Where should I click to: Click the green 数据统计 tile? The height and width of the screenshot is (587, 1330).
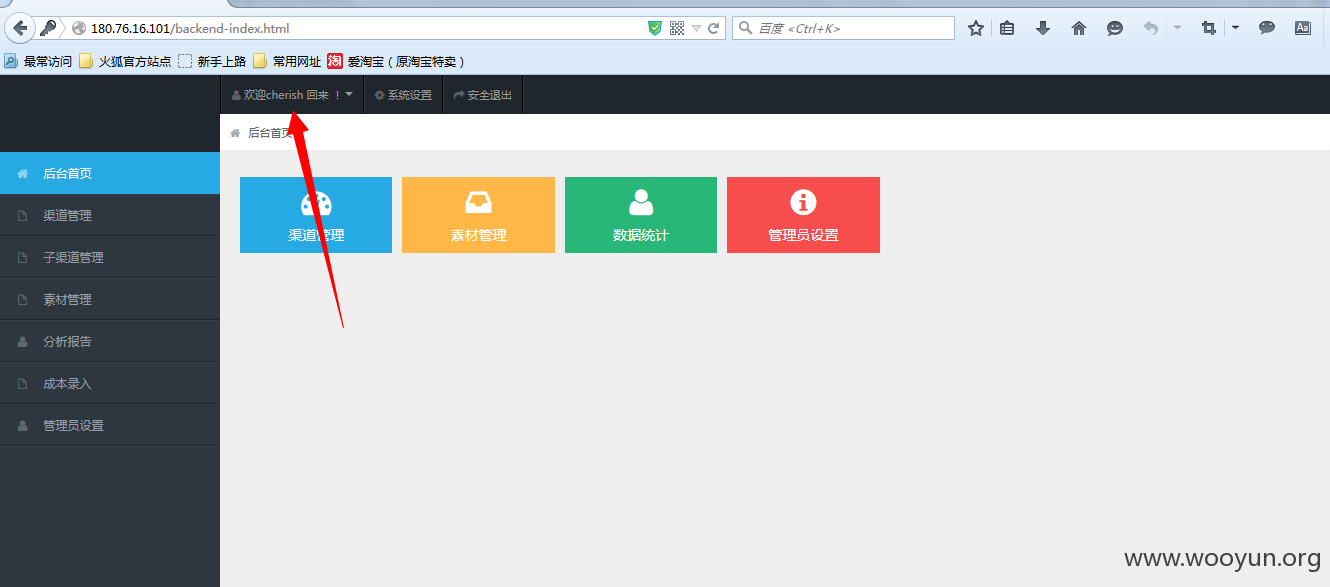coord(641,215)
